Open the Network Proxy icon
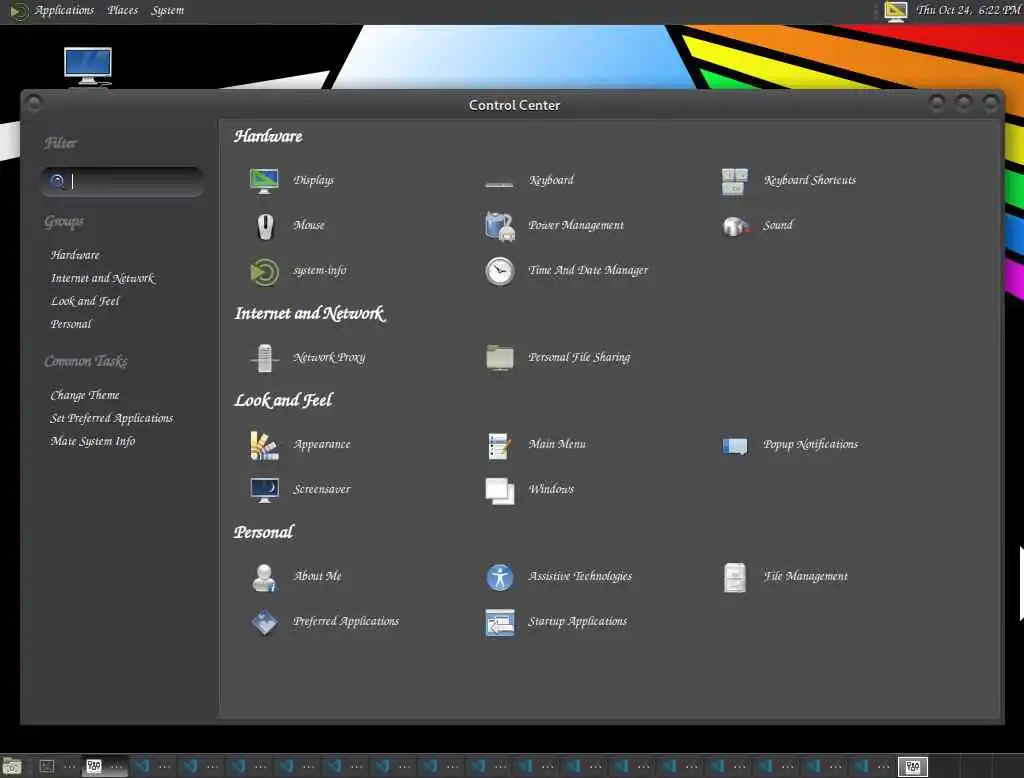This screenshot has width=1024, height=778. point(264,358)
